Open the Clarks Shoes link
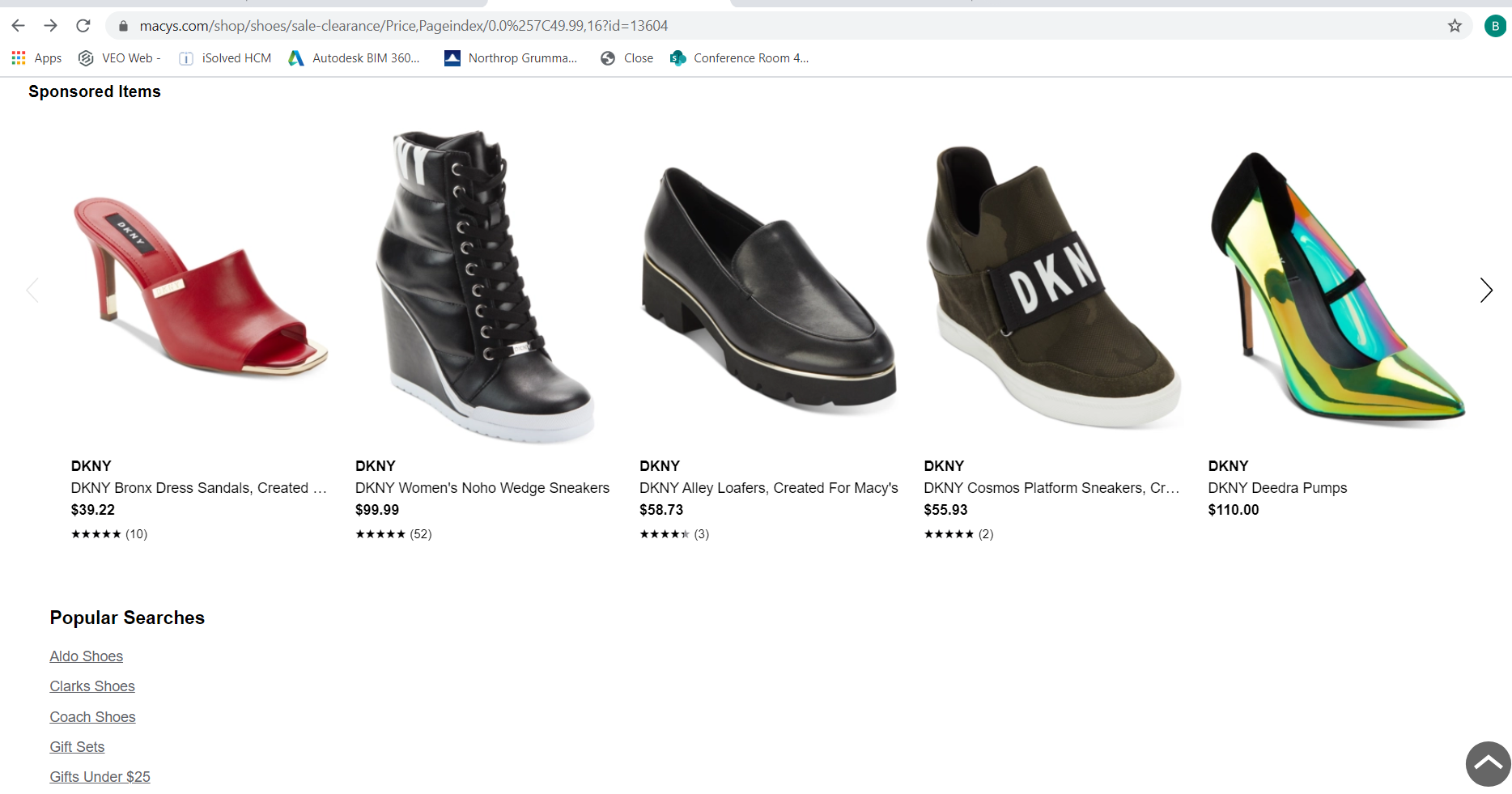The width and height of the screenshot is (1512, 794). pos(92,686)
